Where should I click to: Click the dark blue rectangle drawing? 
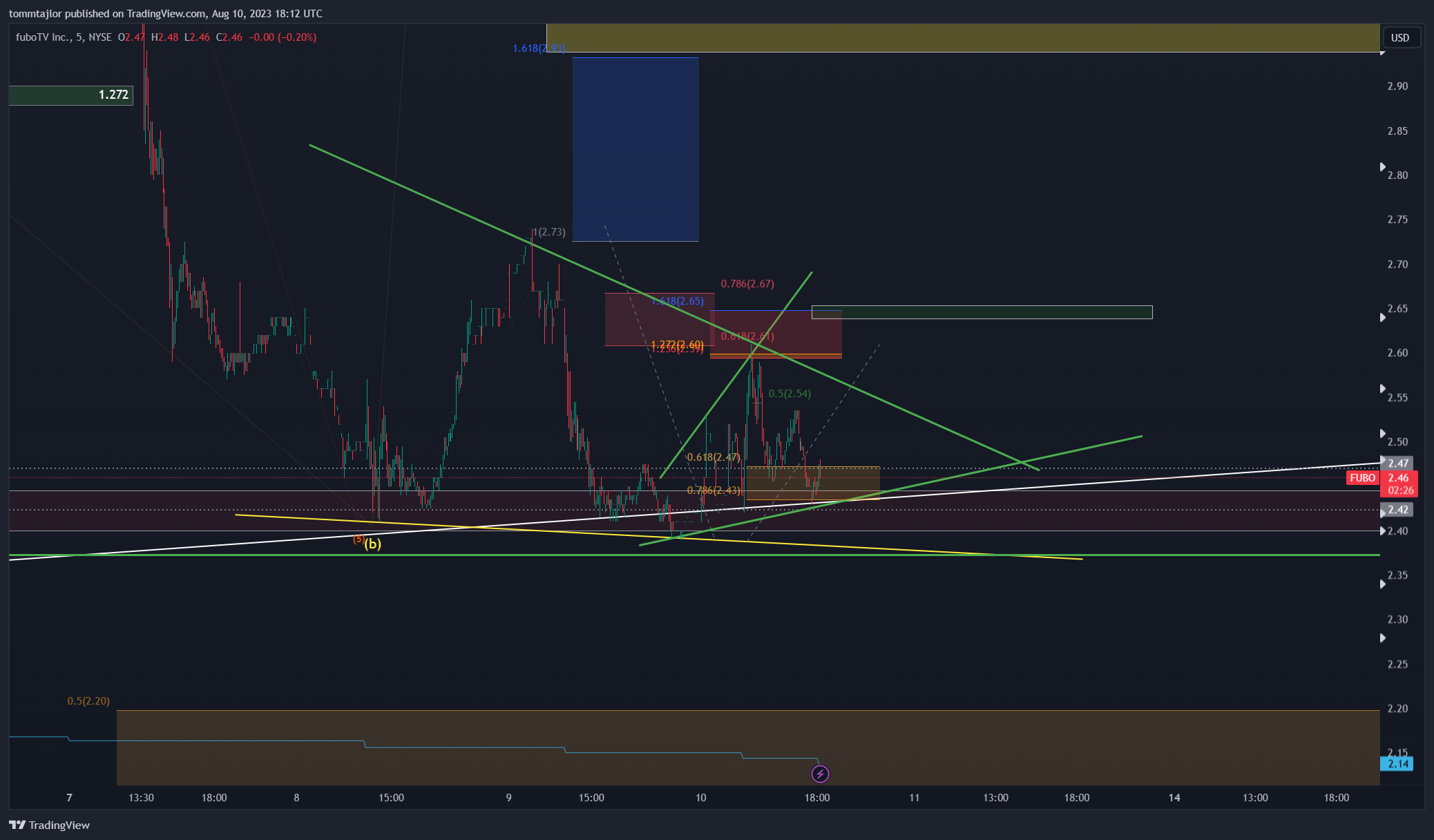[635, 149]
